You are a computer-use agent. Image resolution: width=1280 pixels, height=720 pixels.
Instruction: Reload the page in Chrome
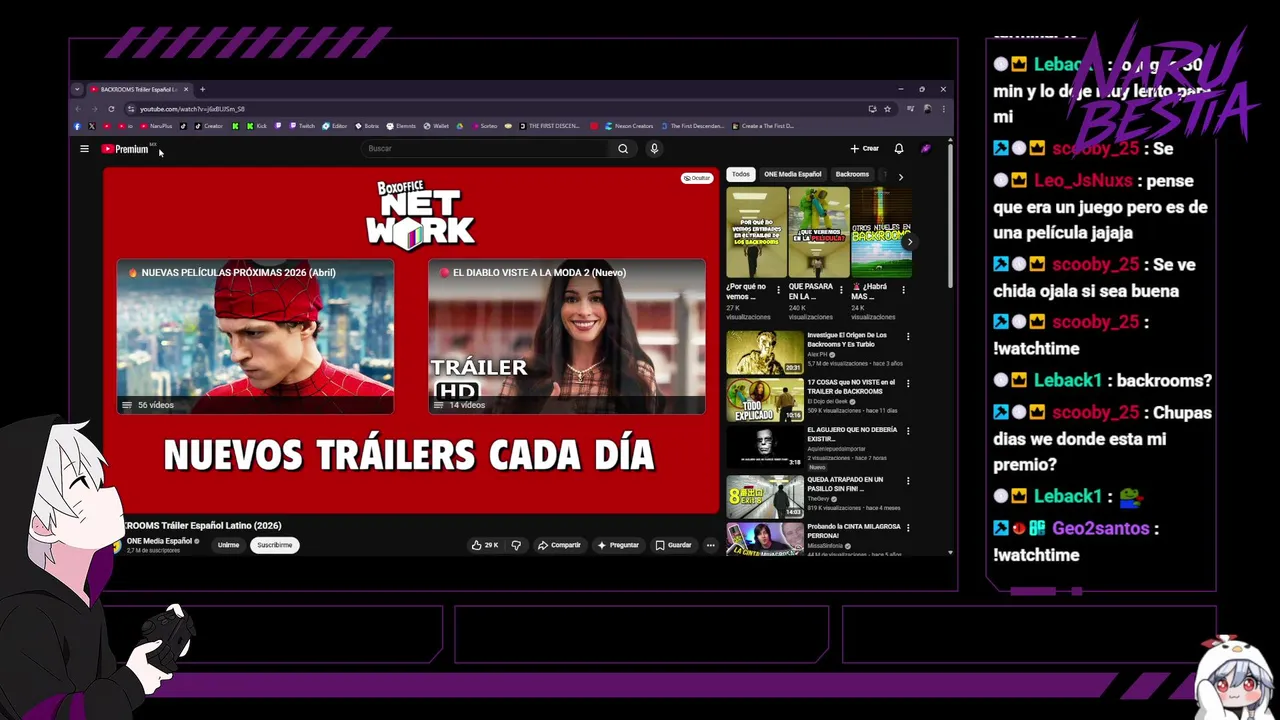[x=111, y=109]
